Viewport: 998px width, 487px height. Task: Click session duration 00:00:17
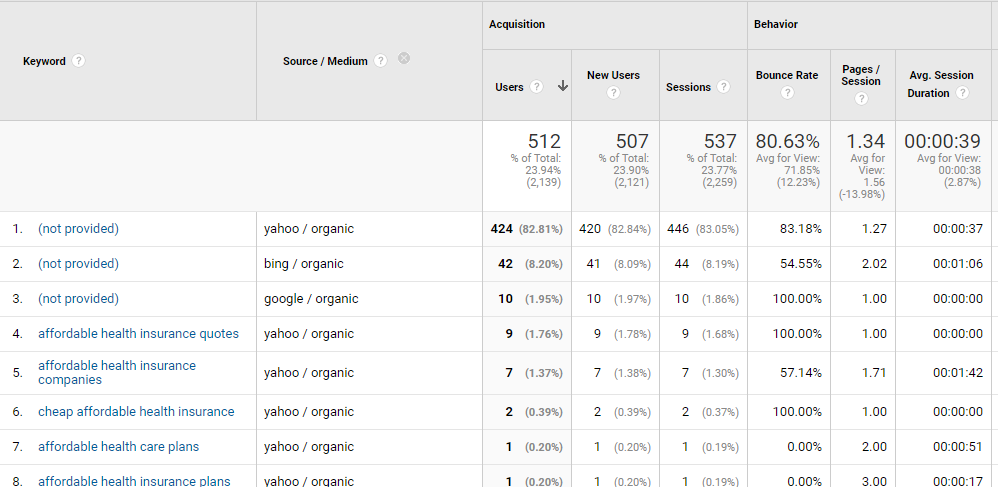pyautogui.click(x=958, y=481)
